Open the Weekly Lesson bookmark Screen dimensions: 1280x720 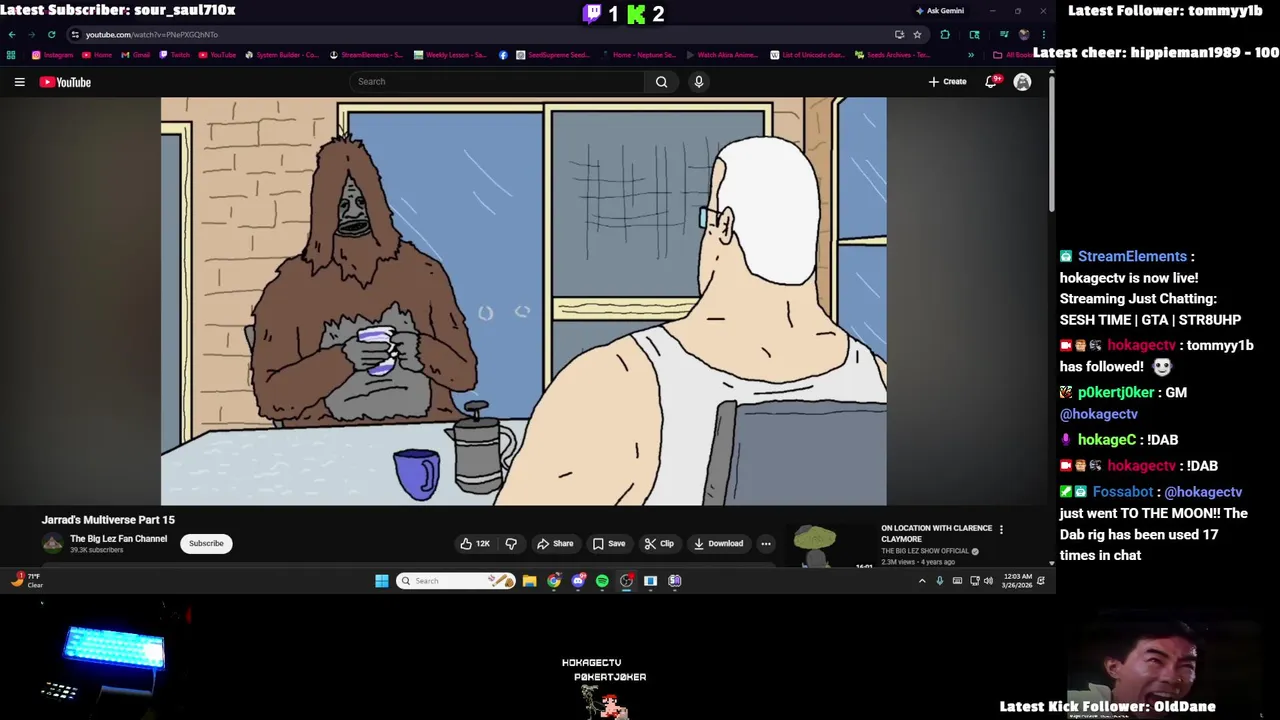[450, 55]
